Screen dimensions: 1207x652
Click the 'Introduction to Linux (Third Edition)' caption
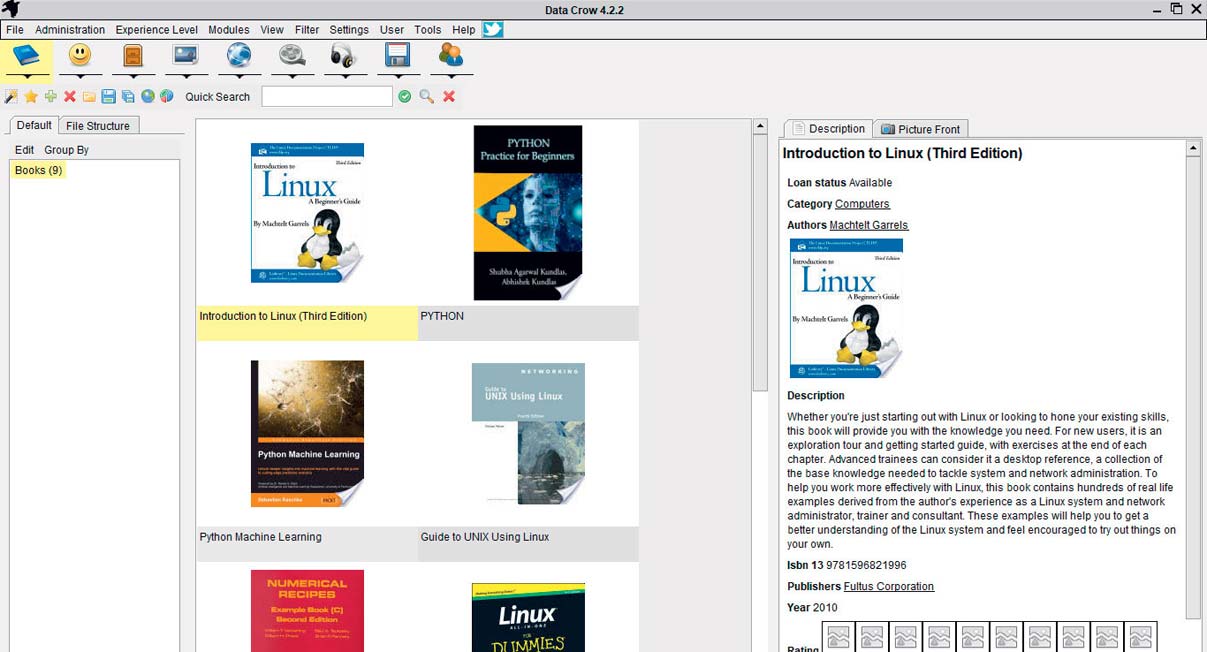(x=283, y=316)
